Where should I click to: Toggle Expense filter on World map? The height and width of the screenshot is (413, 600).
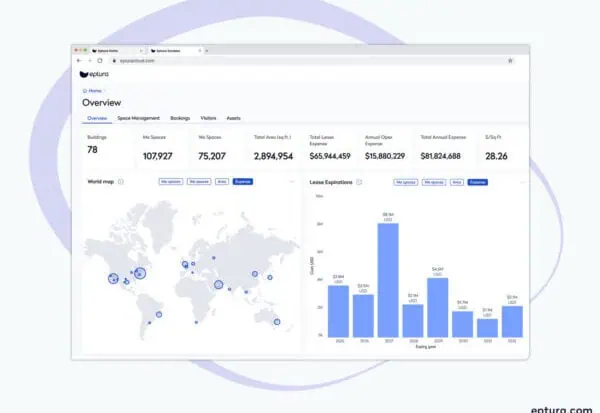coord(243,181)
